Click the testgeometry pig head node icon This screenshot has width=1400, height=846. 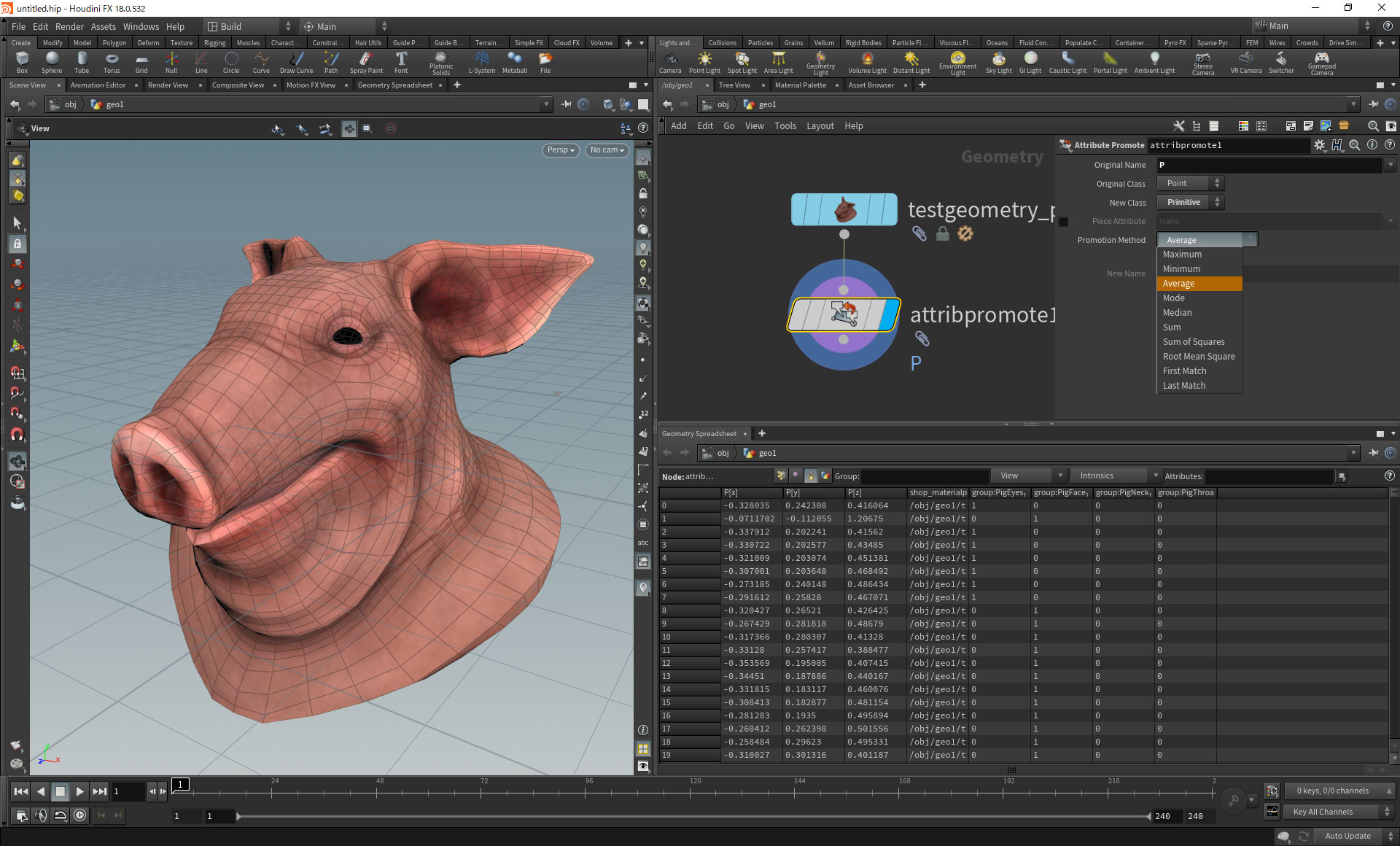[x=844, y=210]
